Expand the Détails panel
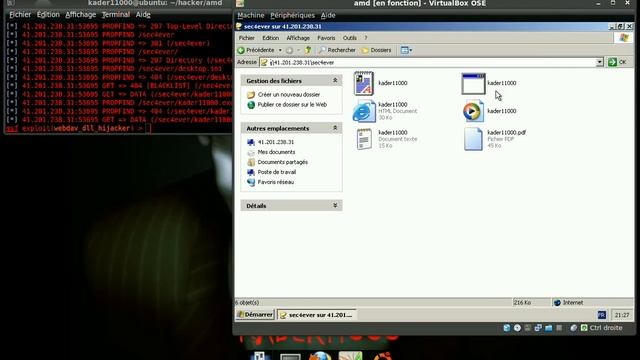640x360 pixels. pyautogui.click(x=335, y=205)
